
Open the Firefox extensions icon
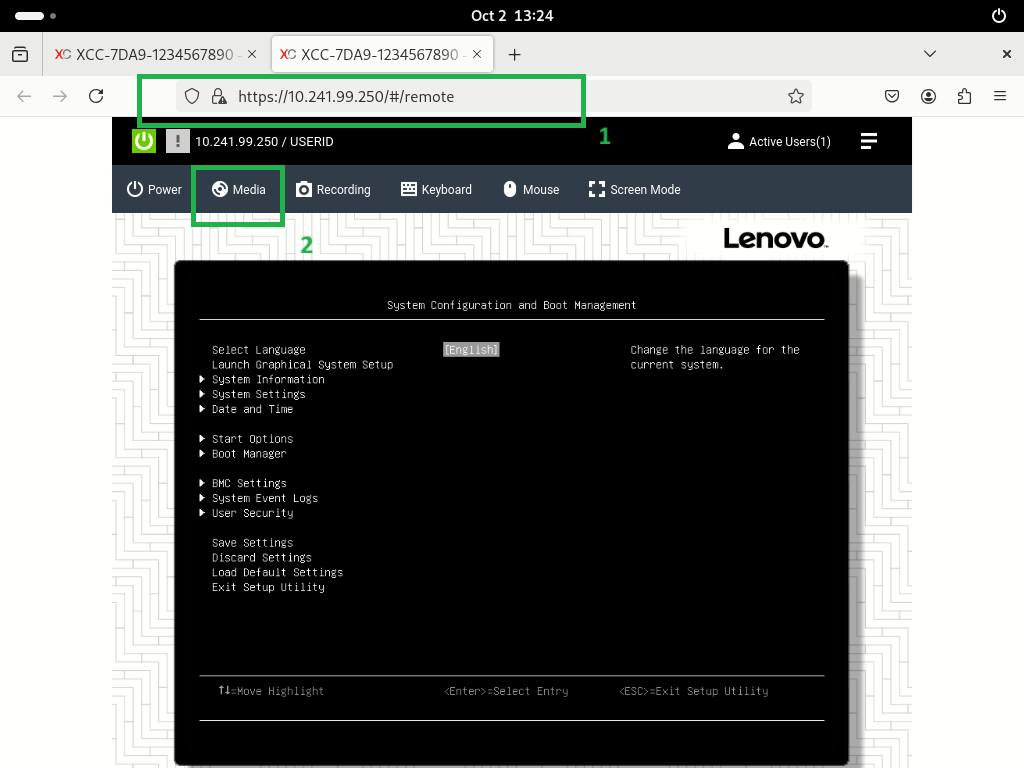964,96
